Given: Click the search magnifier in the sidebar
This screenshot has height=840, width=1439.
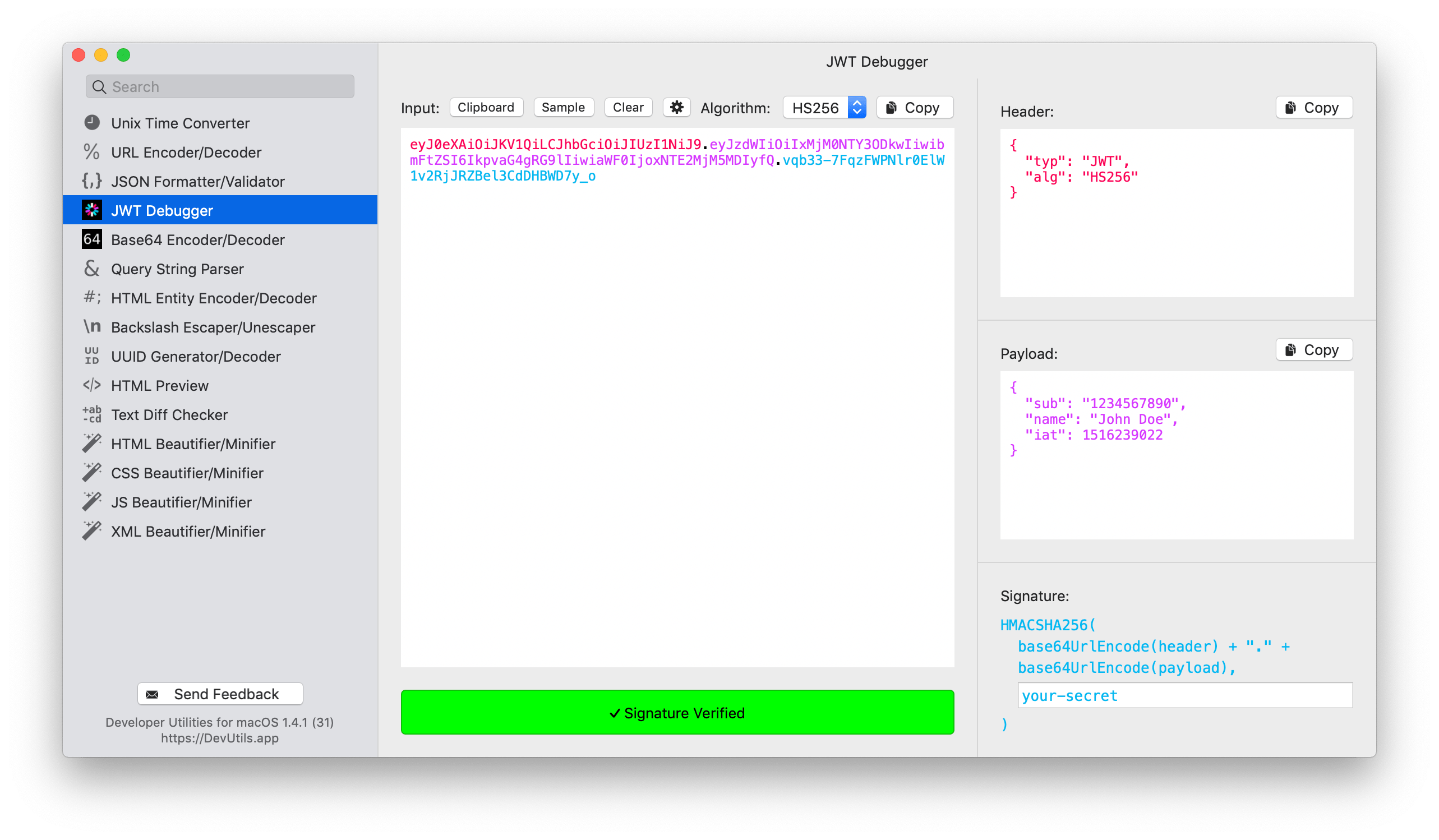Looking at the screenshot, I should 99,86.
